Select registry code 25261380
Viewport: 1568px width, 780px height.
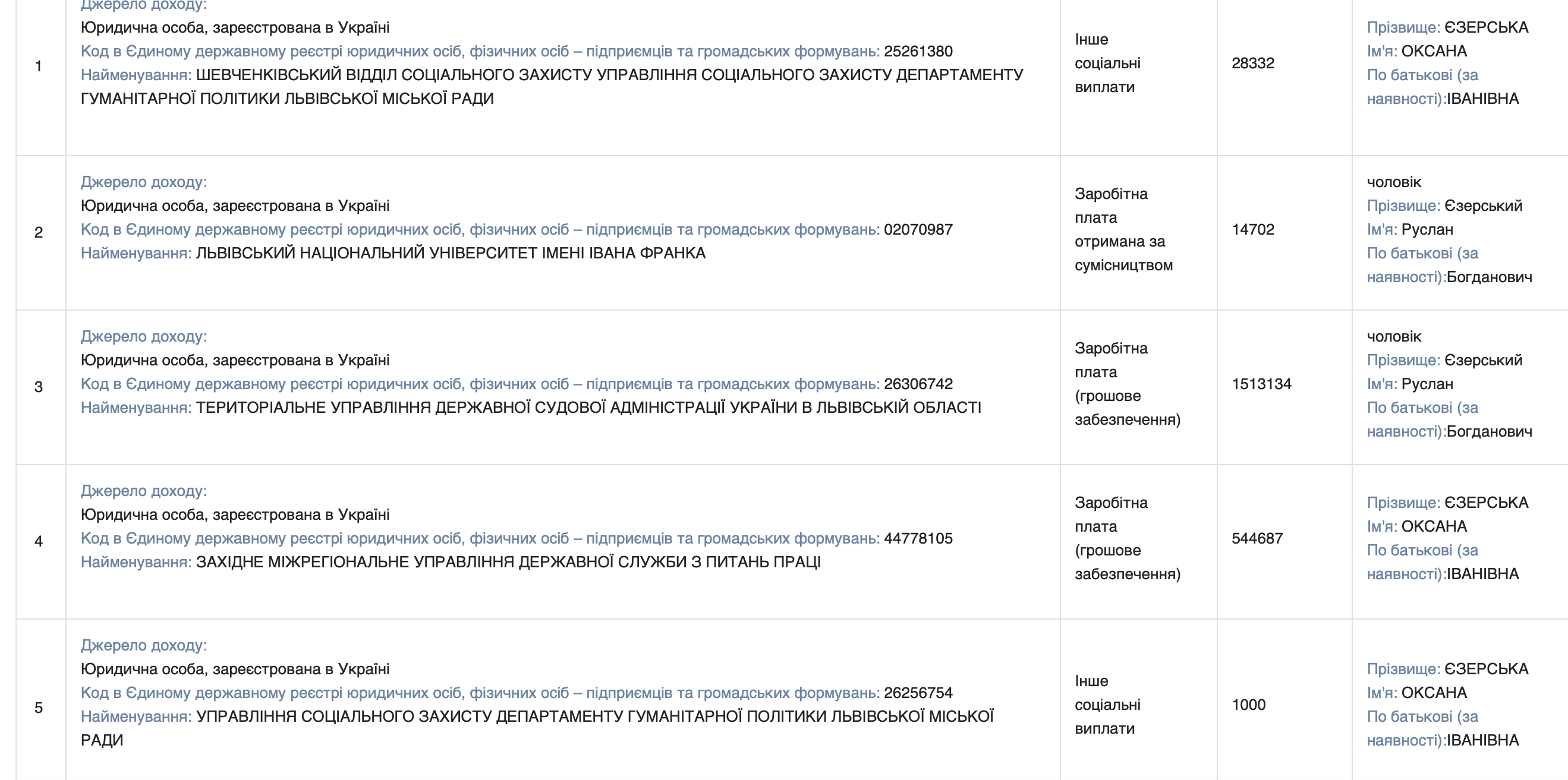click(x=918, y=51)
